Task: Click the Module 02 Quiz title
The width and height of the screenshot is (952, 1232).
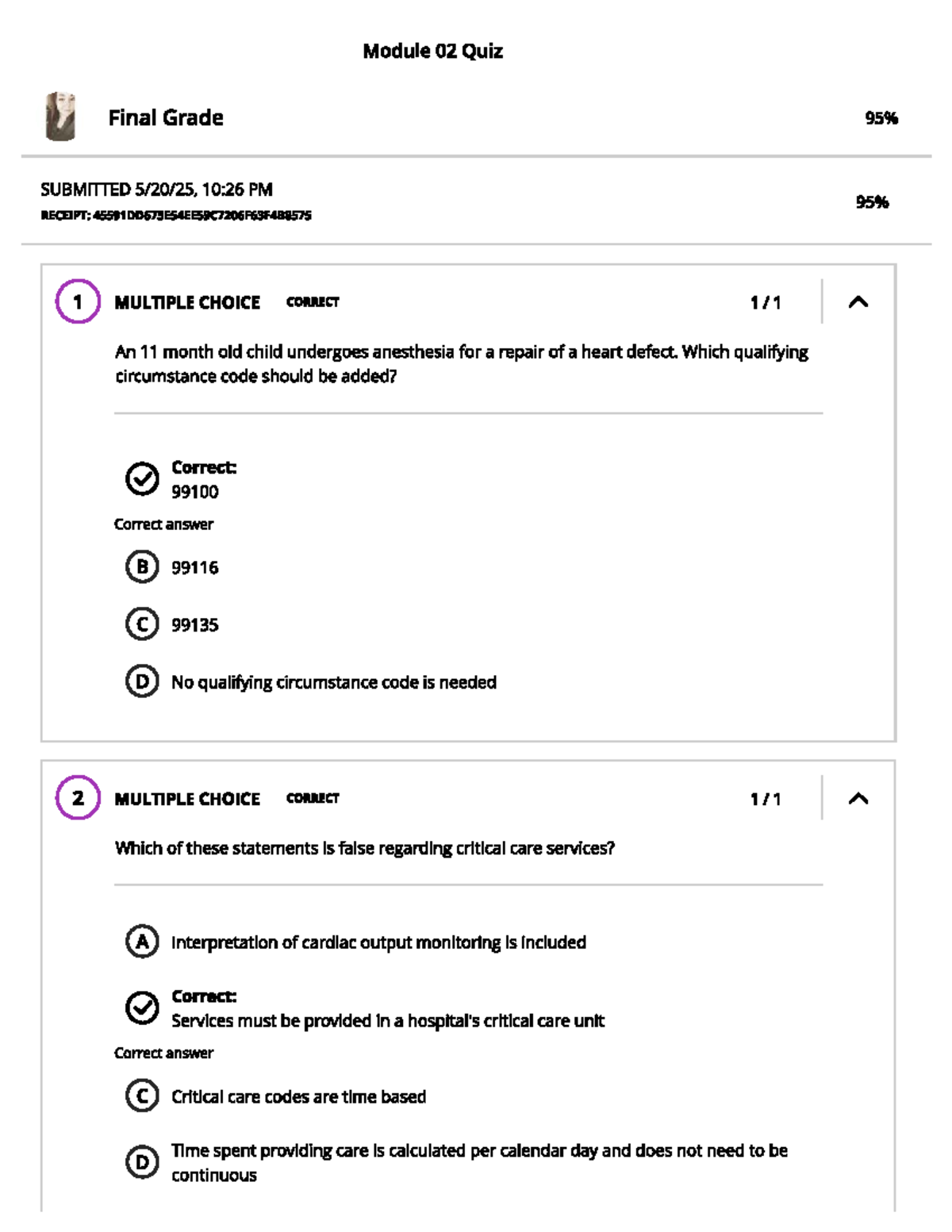Action: pyautogui.click(x=432, y=51)
